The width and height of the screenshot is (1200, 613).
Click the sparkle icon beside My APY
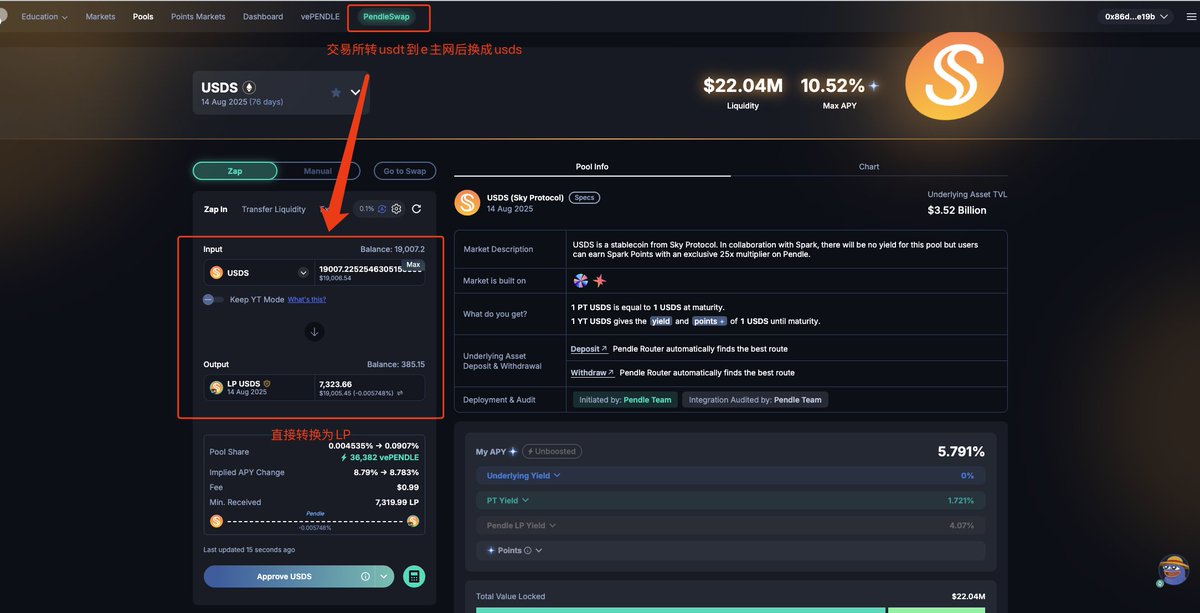click(x=513, y=452)
